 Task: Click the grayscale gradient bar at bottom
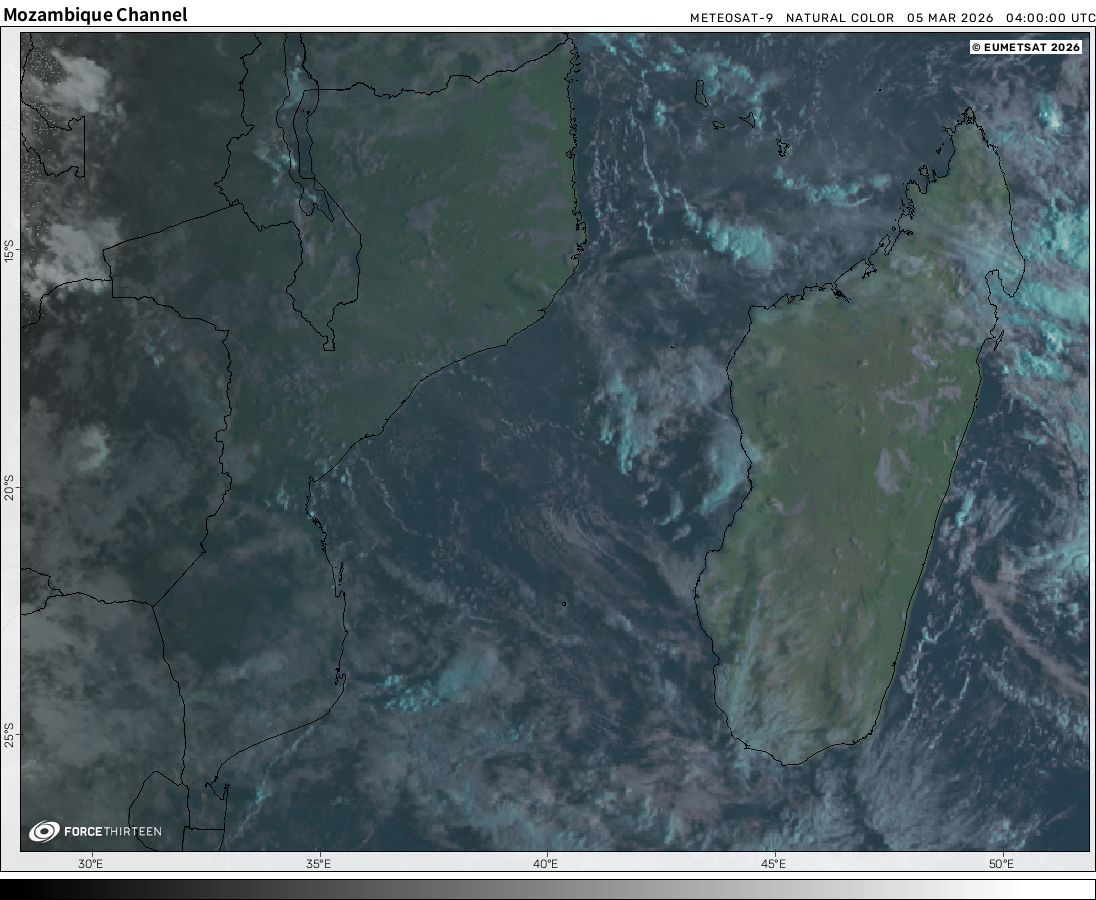[548, 889]
